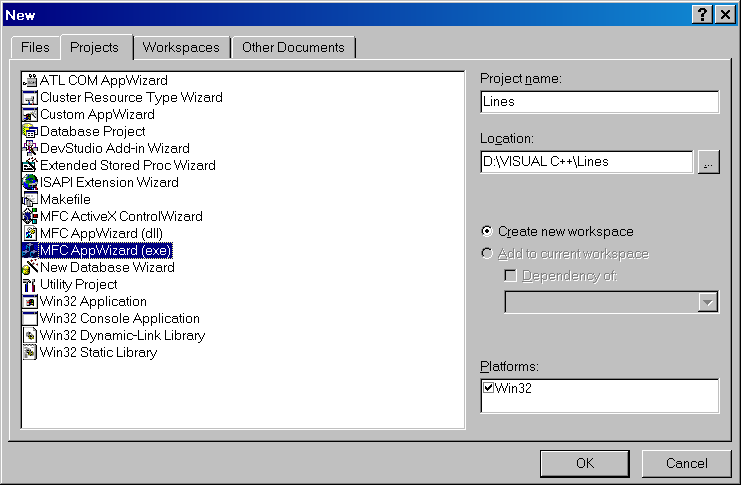Click the New Database Wizard icon
The width and height of the screenshot is (741, 485).
point(30,268)
